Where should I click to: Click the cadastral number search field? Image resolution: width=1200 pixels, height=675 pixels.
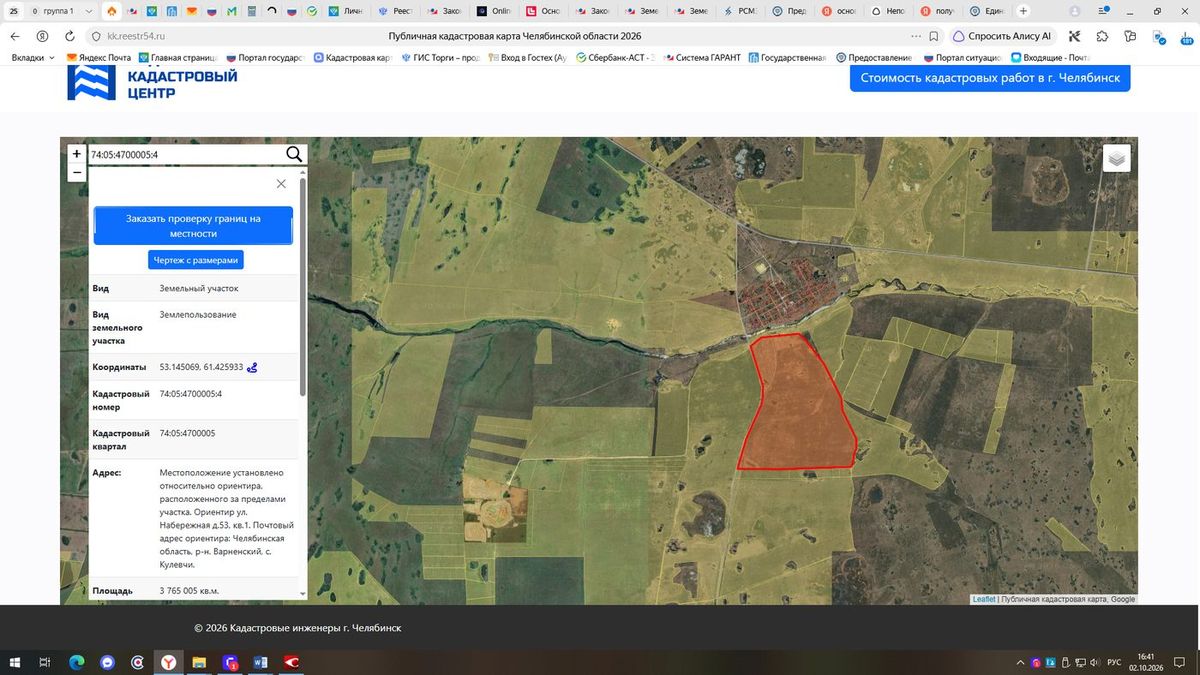tap(186, 154)
